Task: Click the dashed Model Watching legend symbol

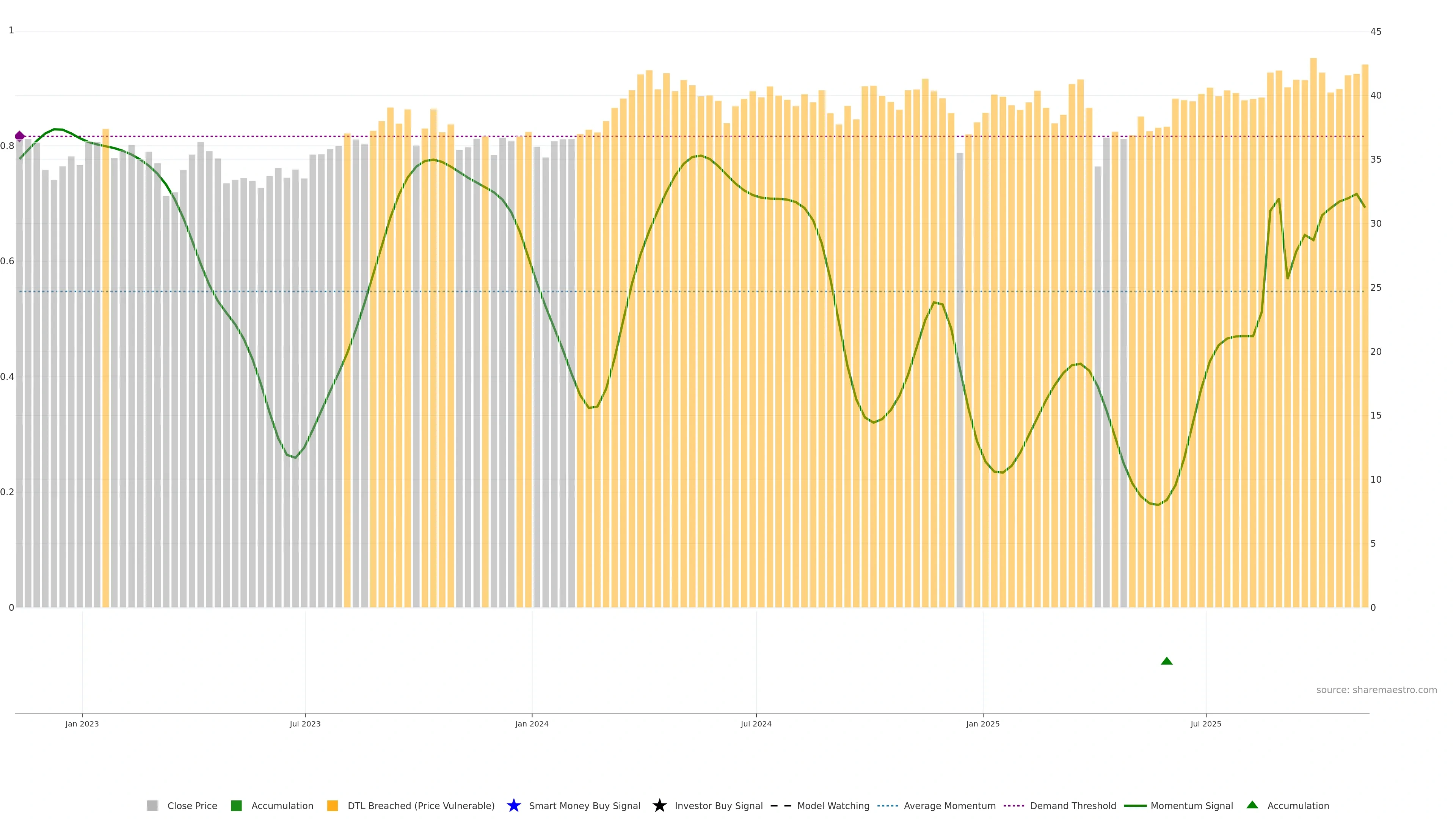Action: click(781, 805)
